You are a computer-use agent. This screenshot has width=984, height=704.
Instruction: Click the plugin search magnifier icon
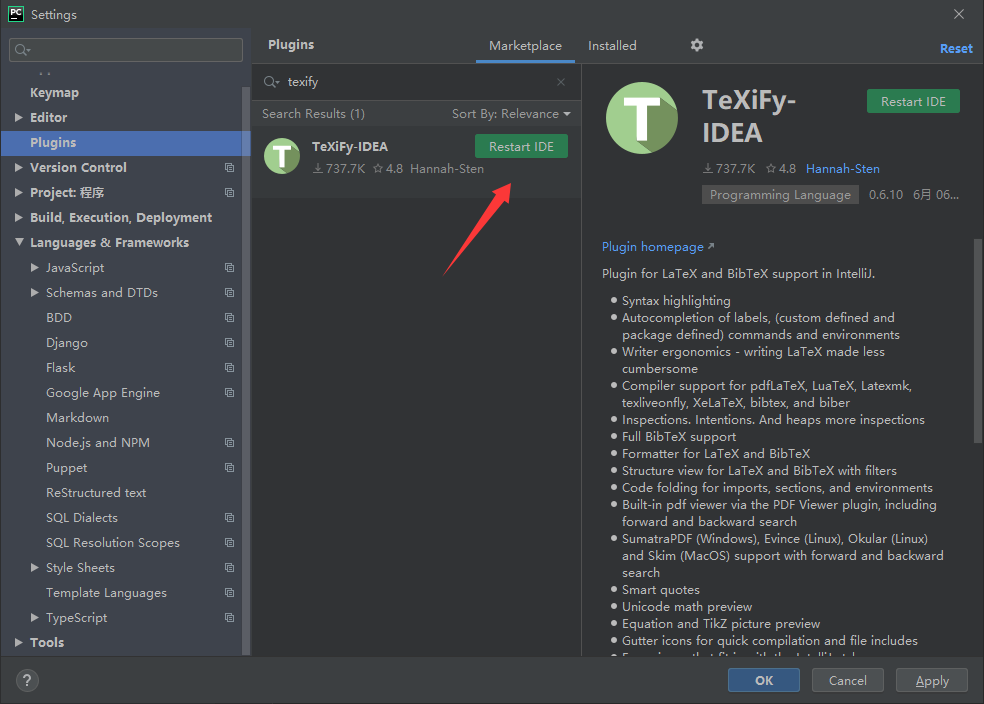pos(271,82)
